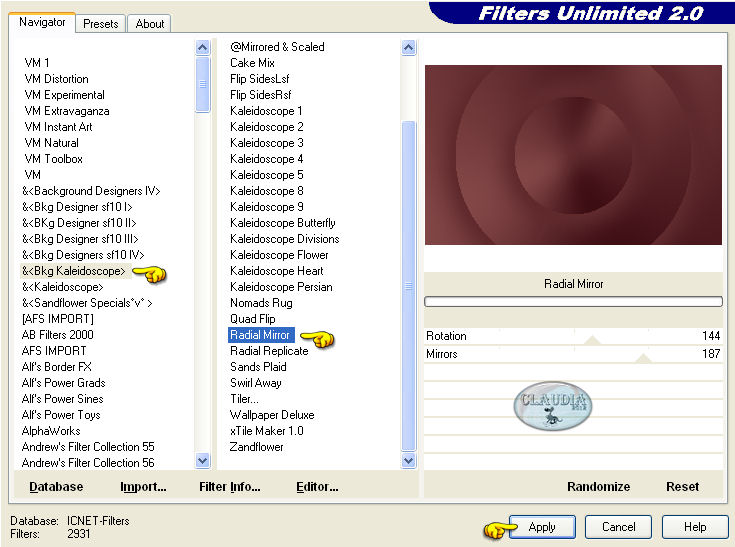Image resolution: width=735 pixels, height=547 pixels.
Task: Switch to the Navigator tab
Action: [x=42, y=22]
